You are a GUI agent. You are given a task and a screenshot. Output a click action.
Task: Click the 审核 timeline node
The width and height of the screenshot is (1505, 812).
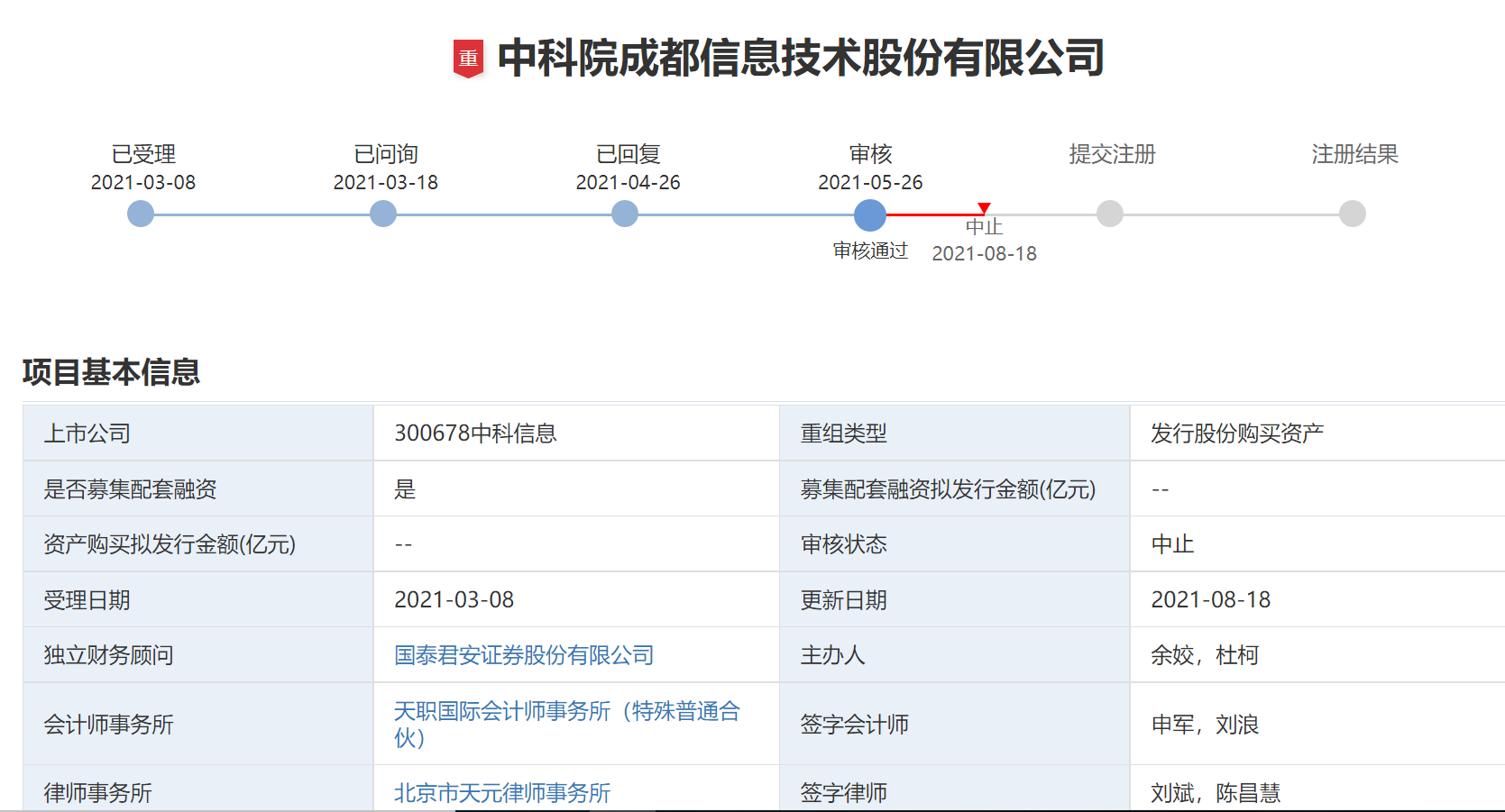pyautogui.click(x=870, y=215)
